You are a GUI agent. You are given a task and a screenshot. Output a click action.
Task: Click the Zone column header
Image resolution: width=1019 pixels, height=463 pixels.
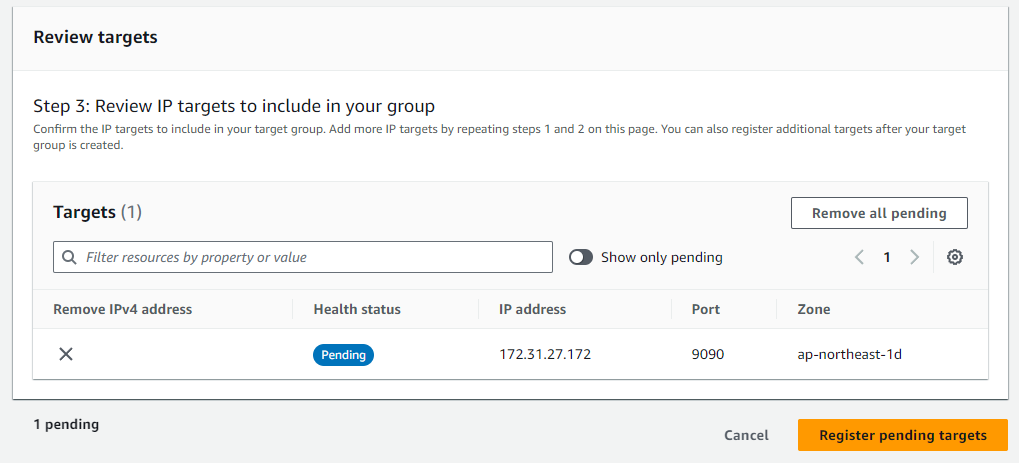814,310
